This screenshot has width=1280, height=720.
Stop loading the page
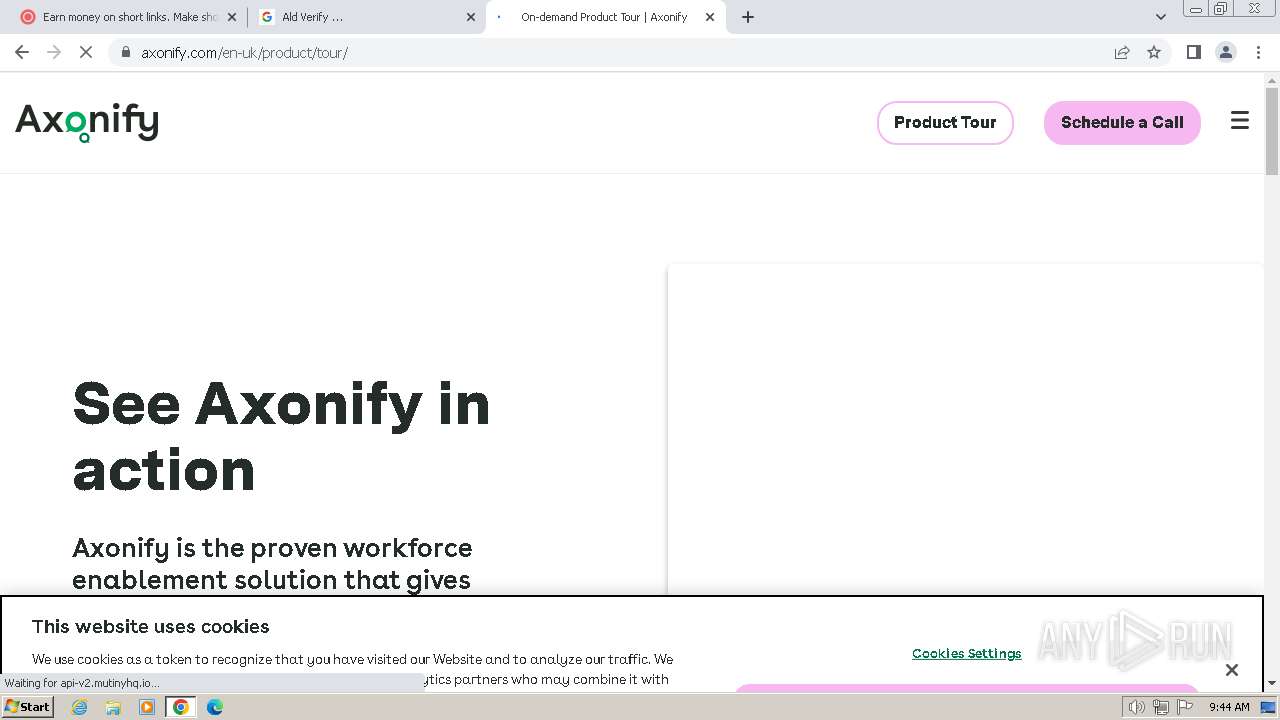pos(86,52)
